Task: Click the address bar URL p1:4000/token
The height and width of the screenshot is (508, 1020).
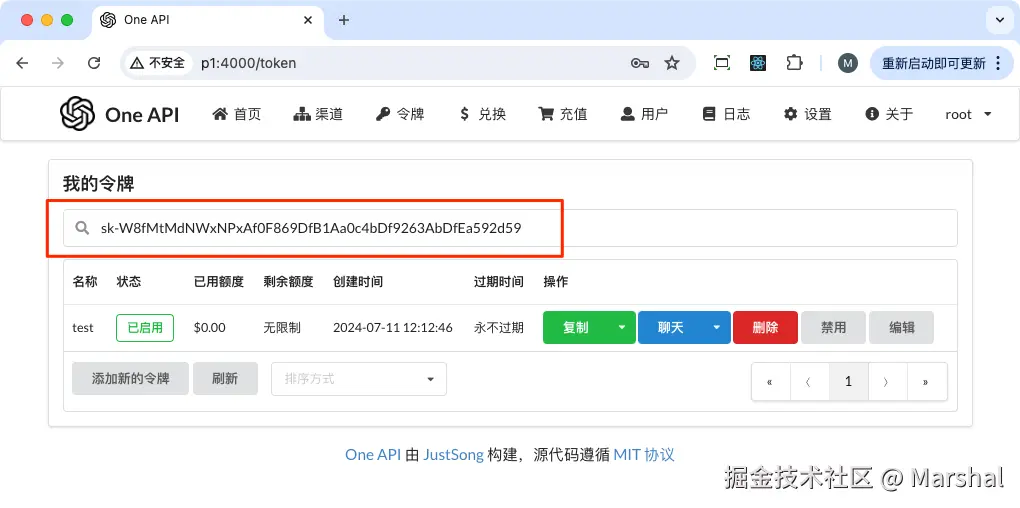Action: pyautogui.click(x=248, y=63)
